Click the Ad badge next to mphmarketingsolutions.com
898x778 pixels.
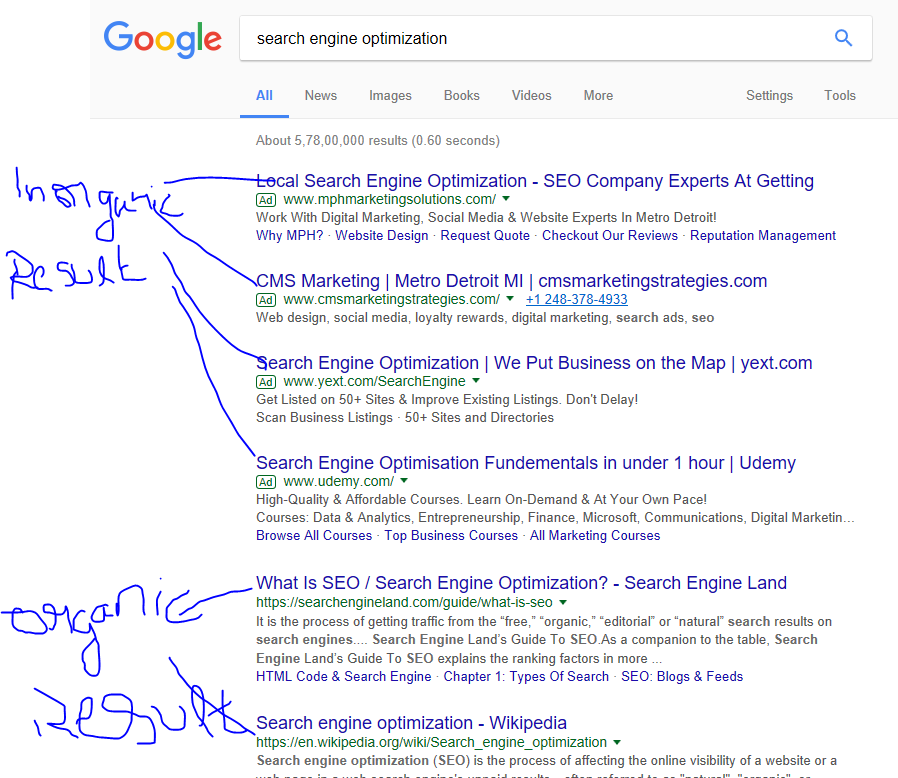[265, 200]
